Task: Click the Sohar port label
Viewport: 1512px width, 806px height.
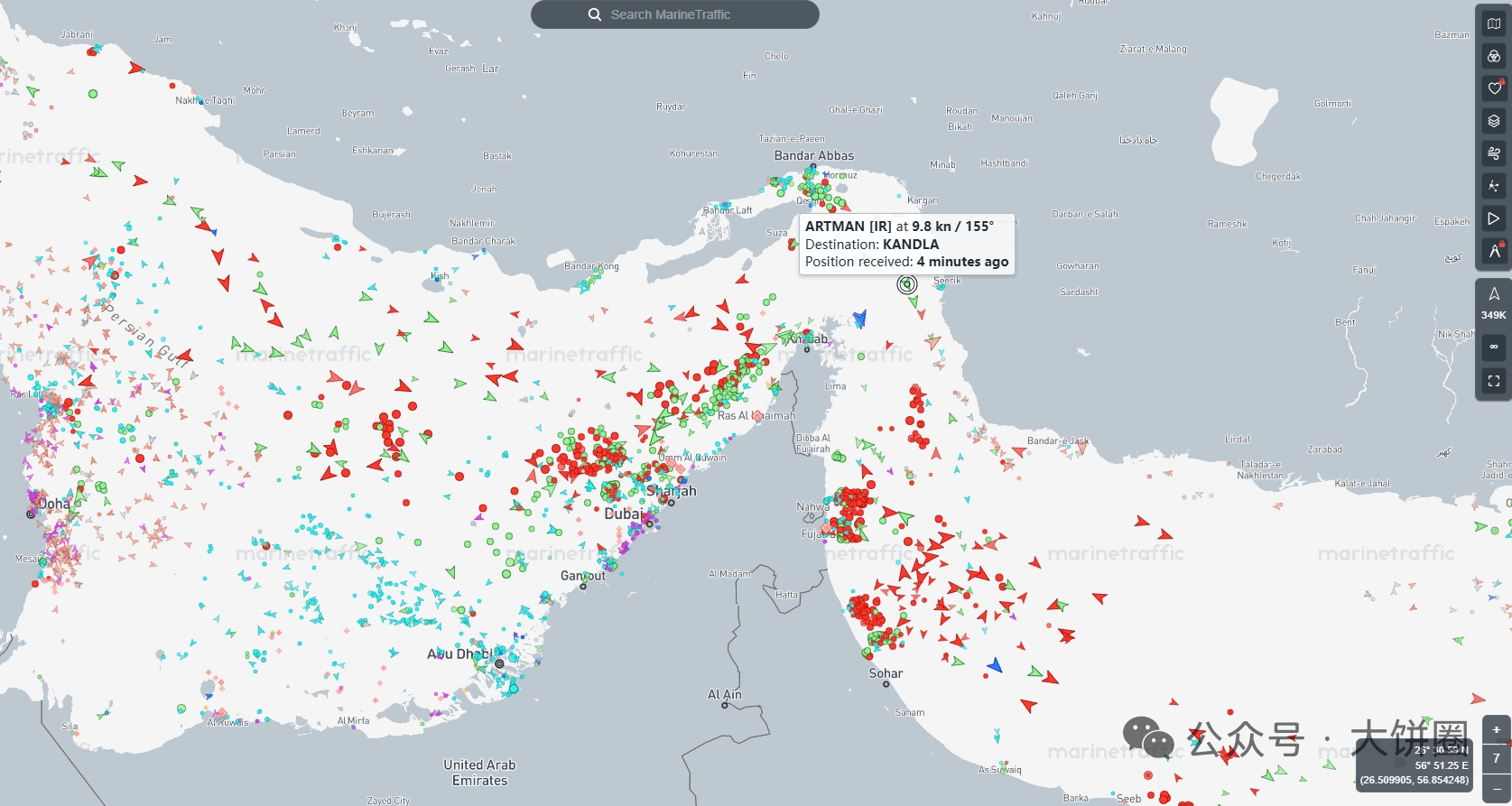Action: tap(886, 673)
